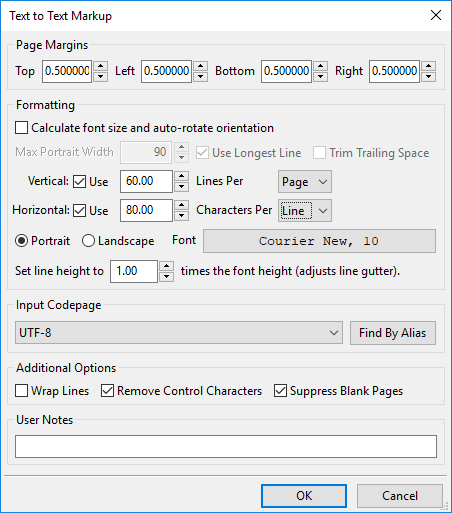Click in the Bottom margin field
This screenshot has height=513, width=452.
point(286,71)
